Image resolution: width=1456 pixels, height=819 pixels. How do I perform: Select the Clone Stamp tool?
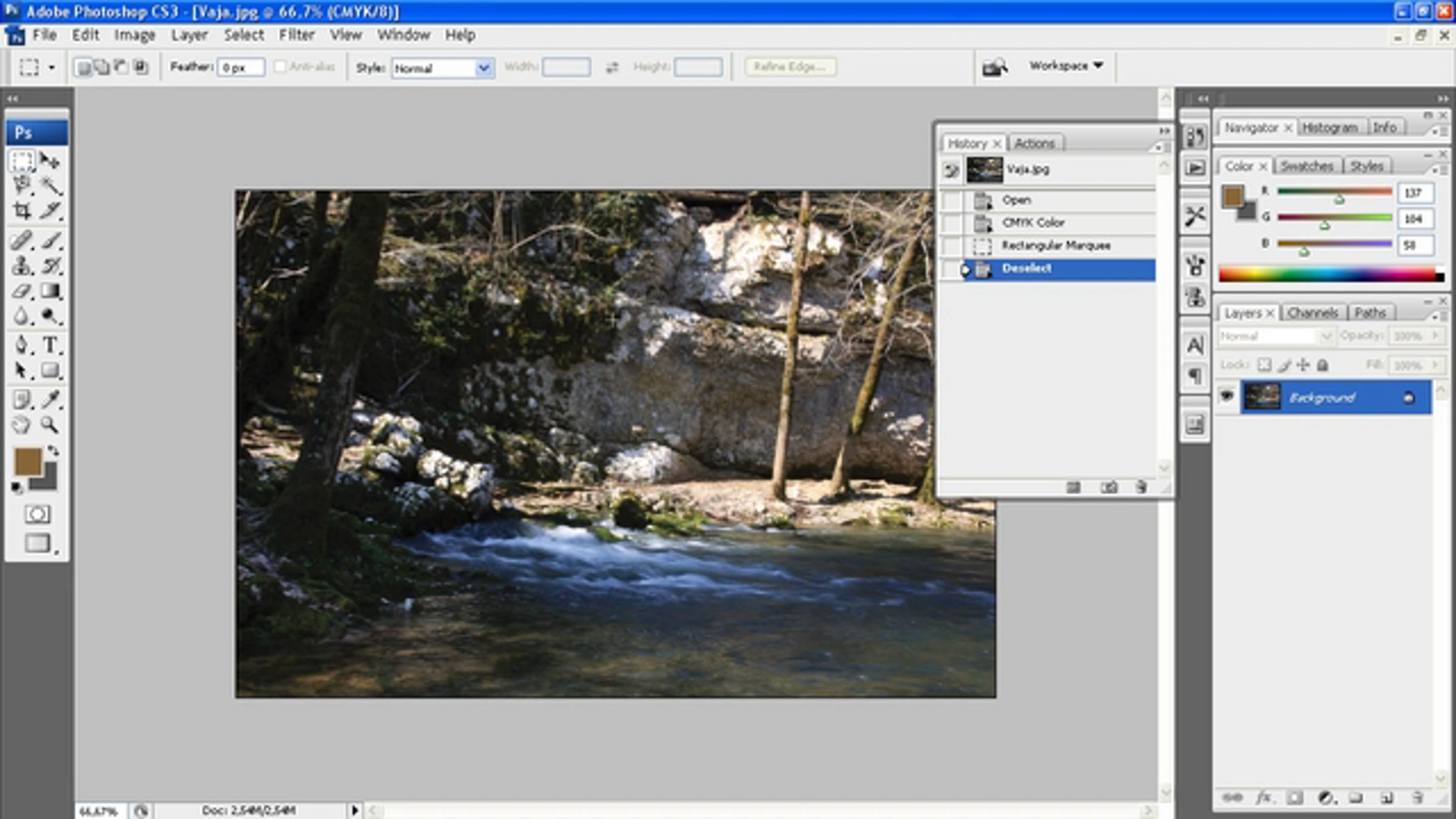click(x=22, y=266)
